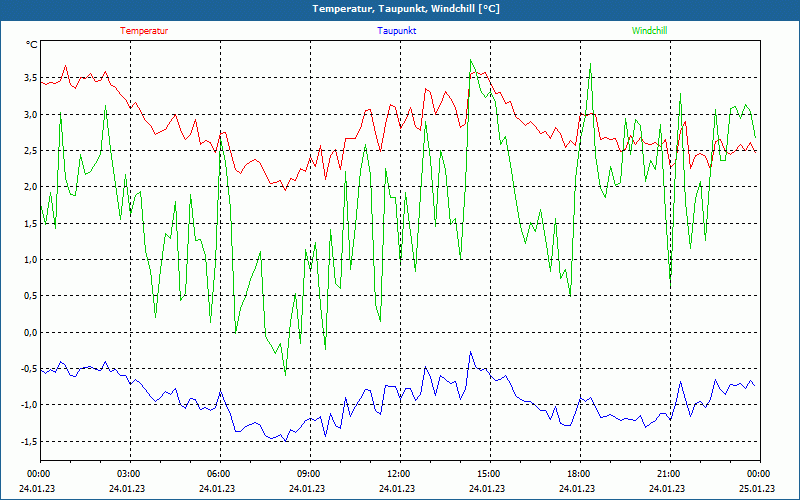Click the 3.5 value on the y-axis

click(x=30, y=78)
